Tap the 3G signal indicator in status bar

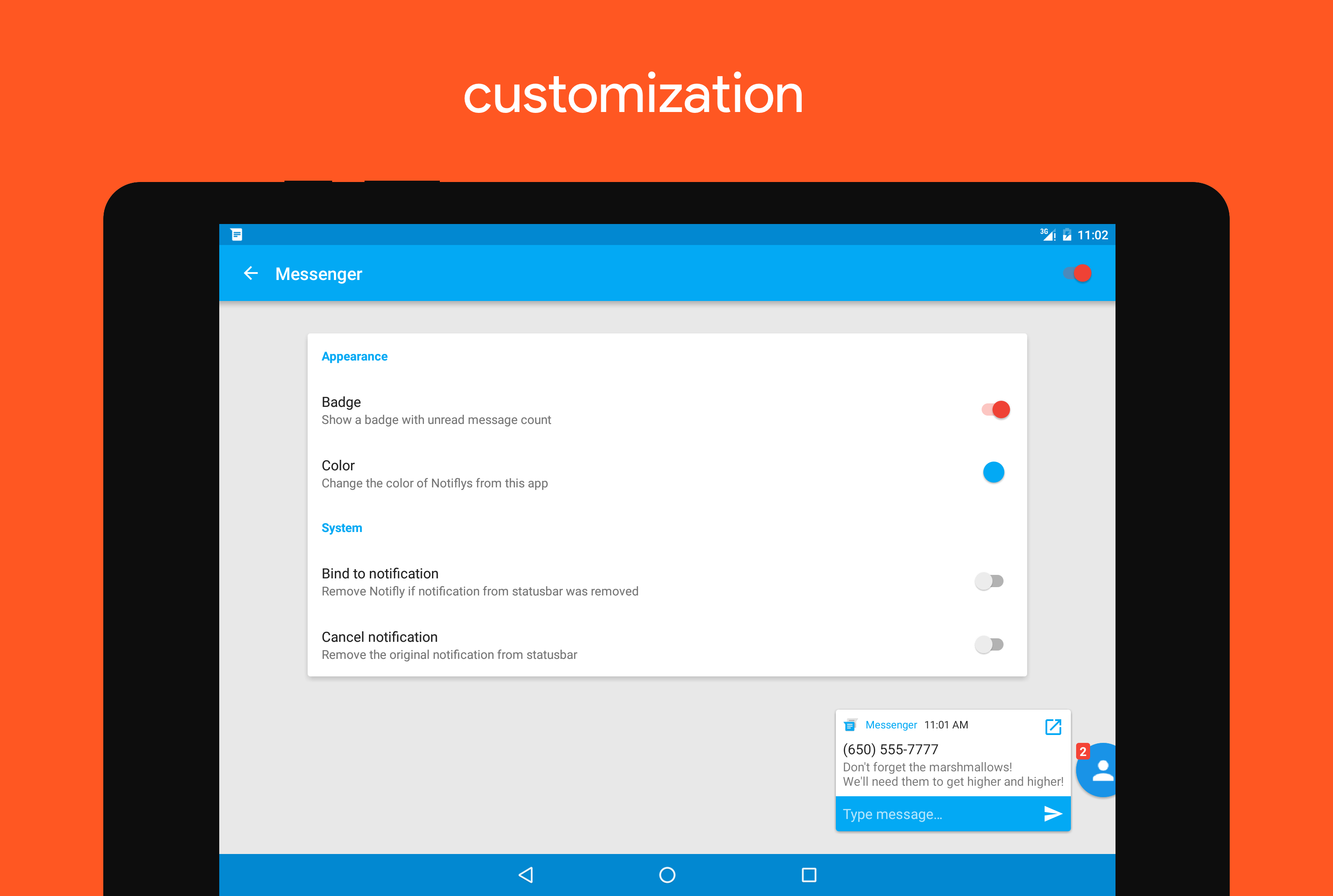[x=1048, y=234]
